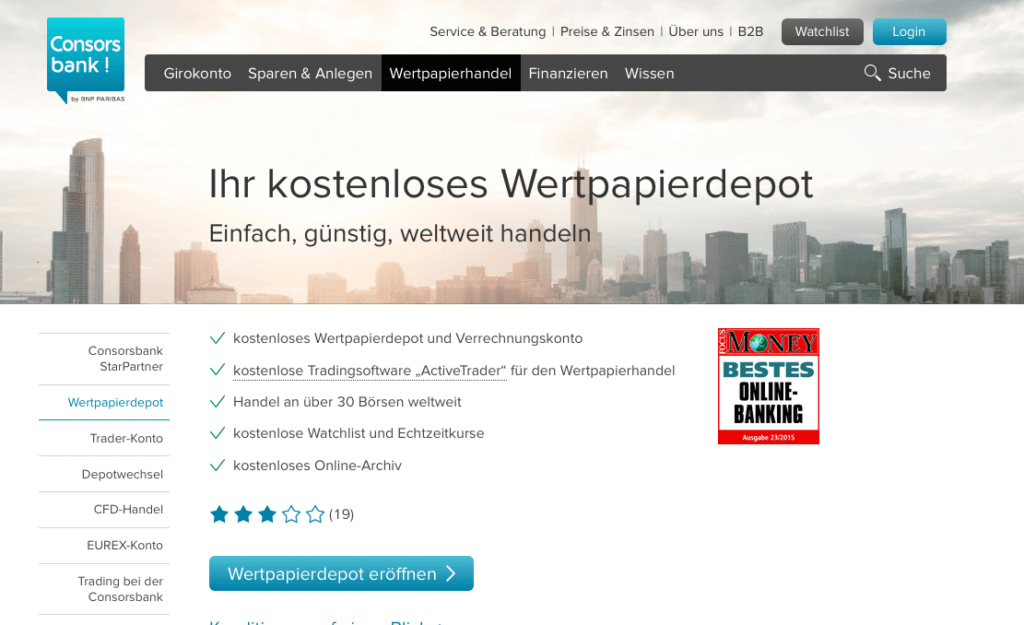
Task: Open the B2B link
Action: pos(750,31)
